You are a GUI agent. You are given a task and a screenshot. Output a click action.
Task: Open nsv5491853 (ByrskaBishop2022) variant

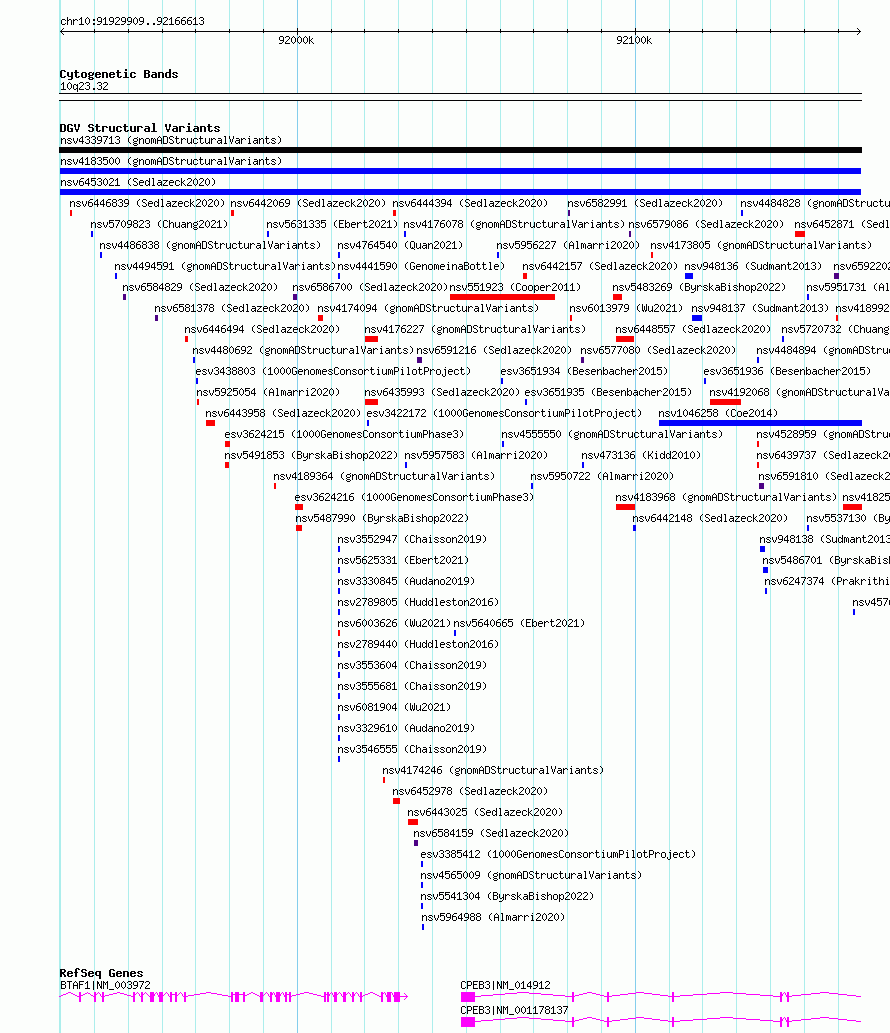[x=311, y=457]
